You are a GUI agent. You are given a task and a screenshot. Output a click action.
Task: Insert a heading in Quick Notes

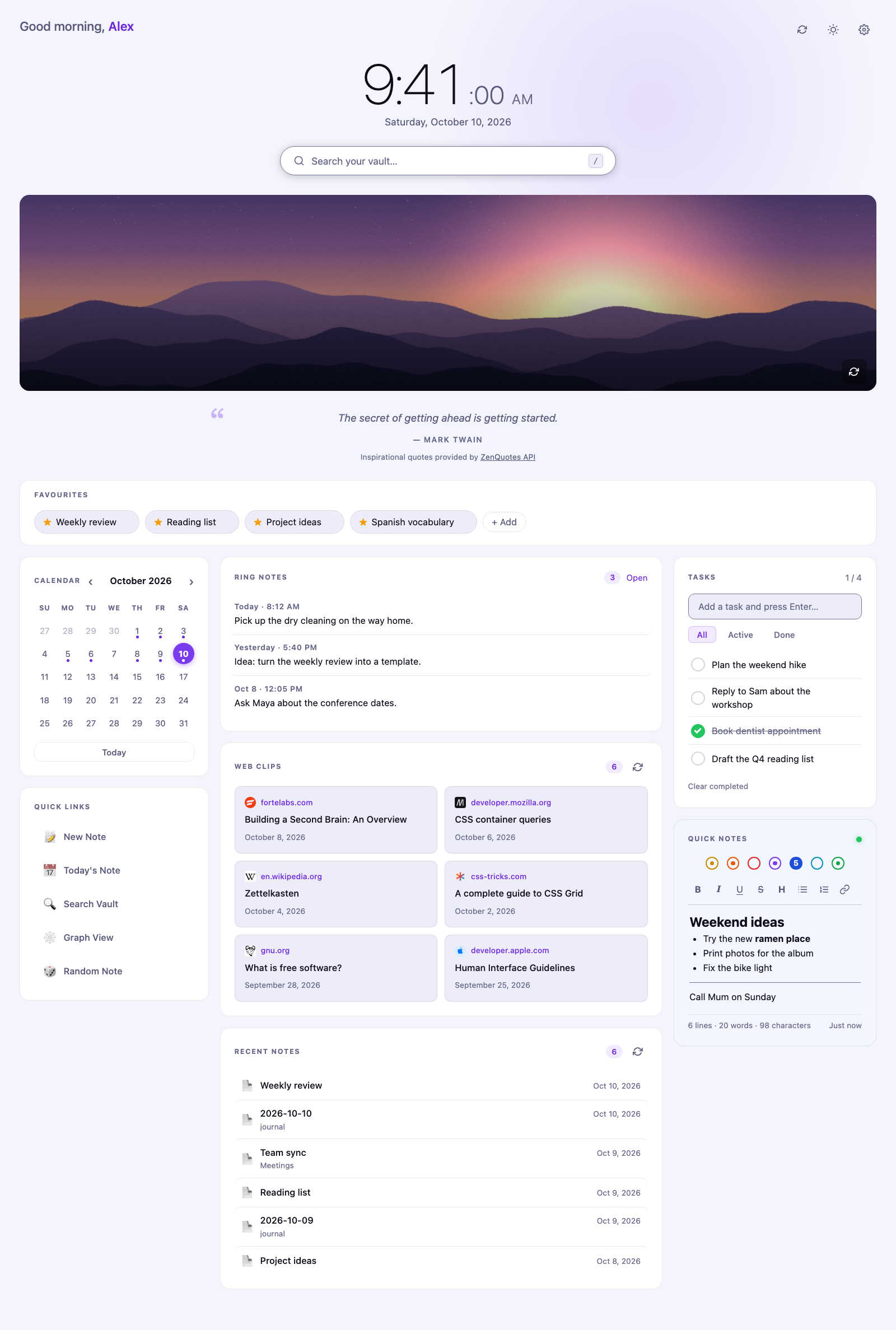[x=782, y=889]
